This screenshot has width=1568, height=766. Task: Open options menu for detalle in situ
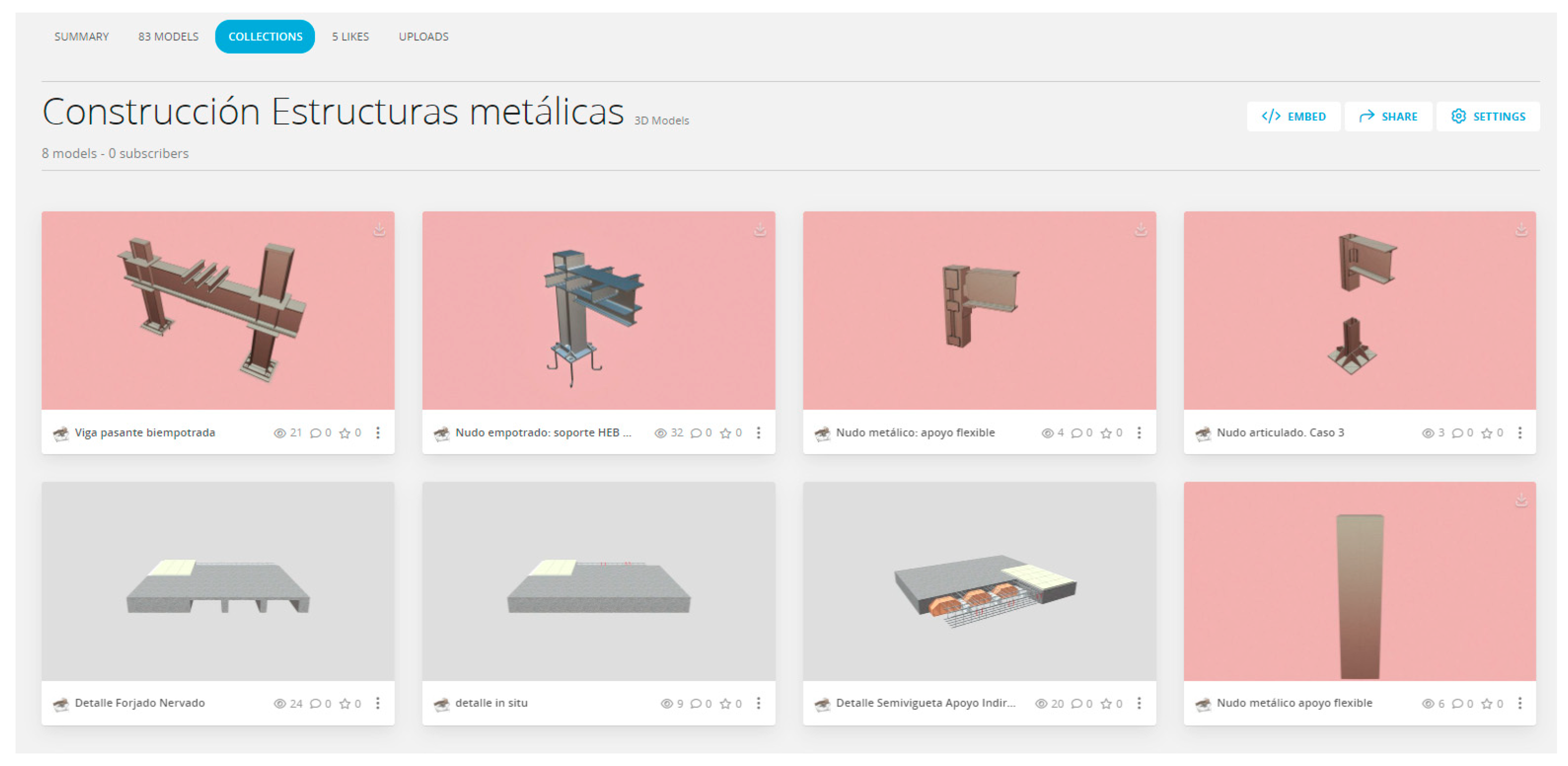pyautogui.click(x=758, y=703)
